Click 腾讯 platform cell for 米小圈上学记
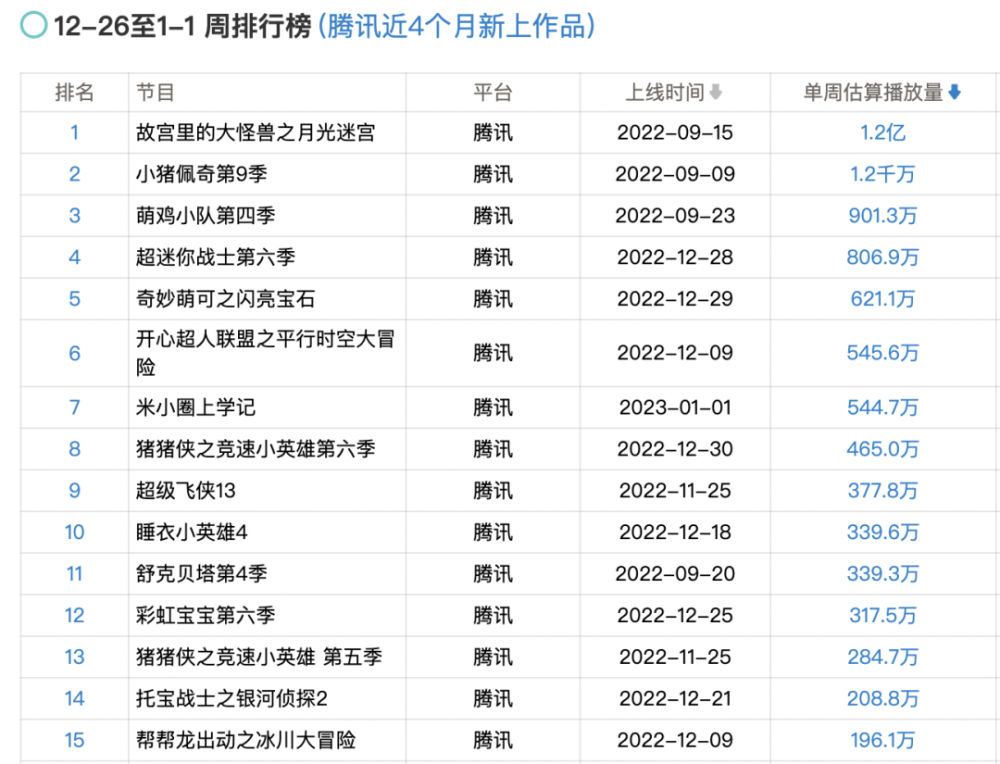 pos(492,407)
